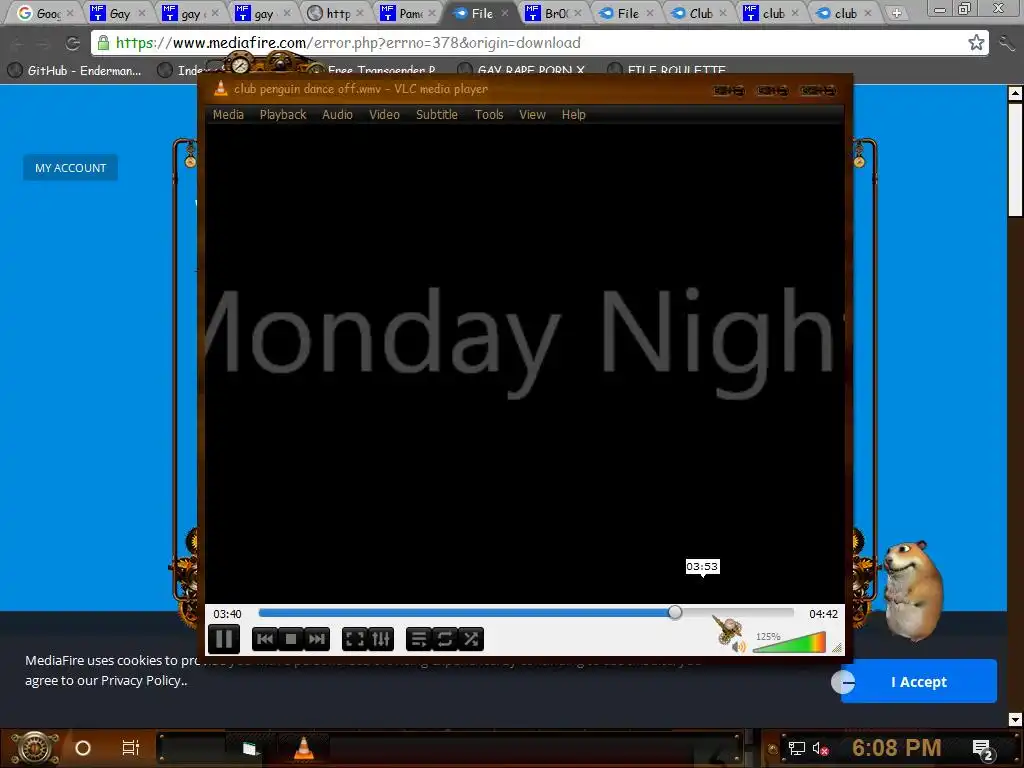Click the MediaFire URL address bar
This screenshot has width=1024, height=768.
[539, 42]
